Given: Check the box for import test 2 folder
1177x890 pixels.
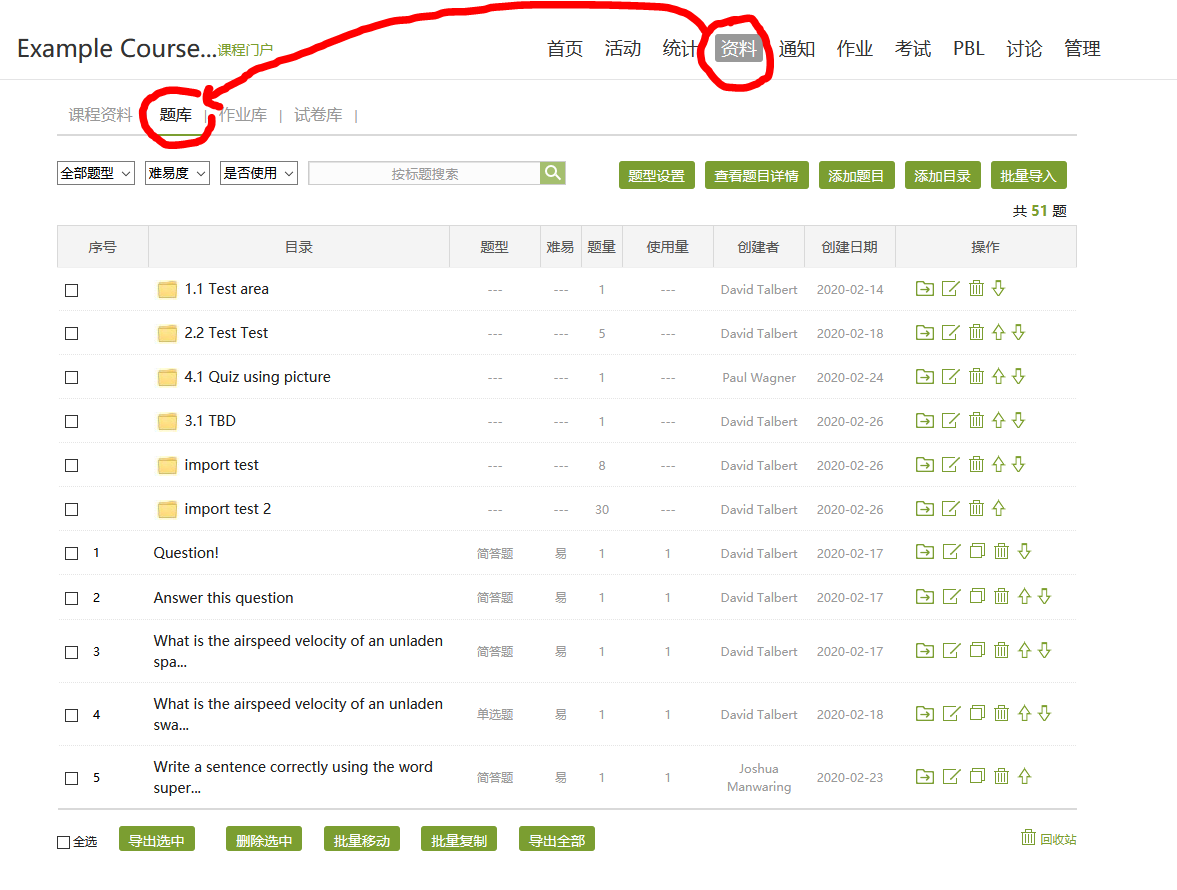Looking at the screenshot, I should coord(71,510).
